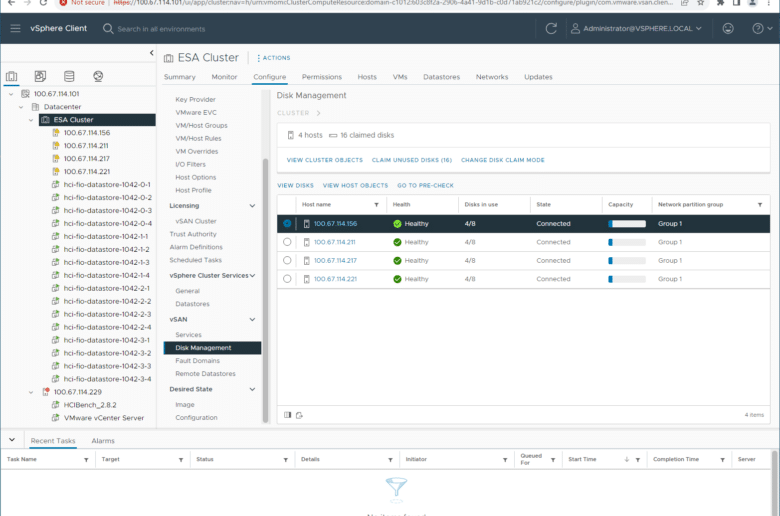Viewport: 780px width, 516px height.
Task: Open the host link 100.67.114.217
Action: tap(335, 260)
